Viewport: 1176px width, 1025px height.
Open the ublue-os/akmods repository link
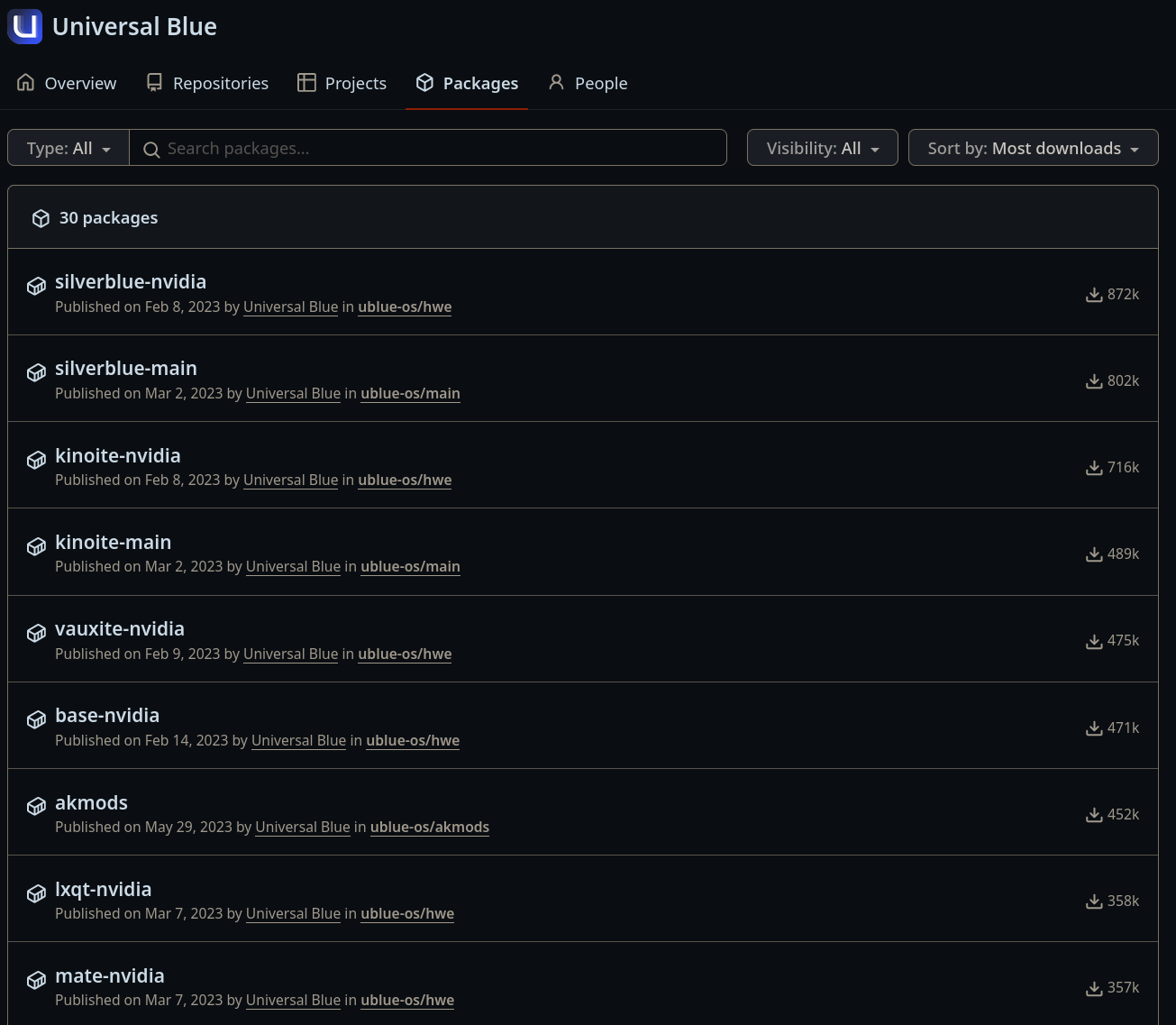tap(430, 827)
